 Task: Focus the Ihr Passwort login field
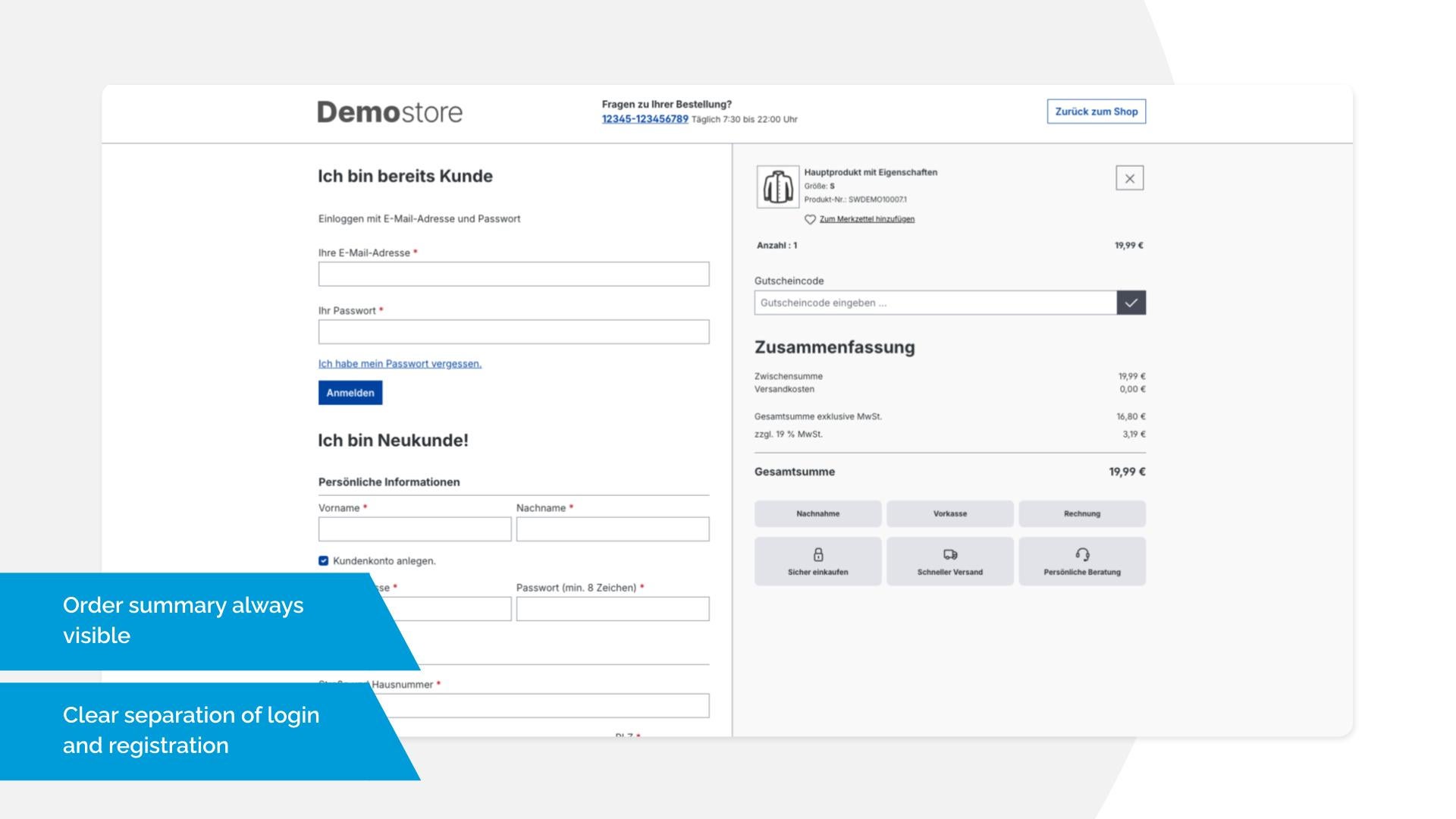(514, 331)
